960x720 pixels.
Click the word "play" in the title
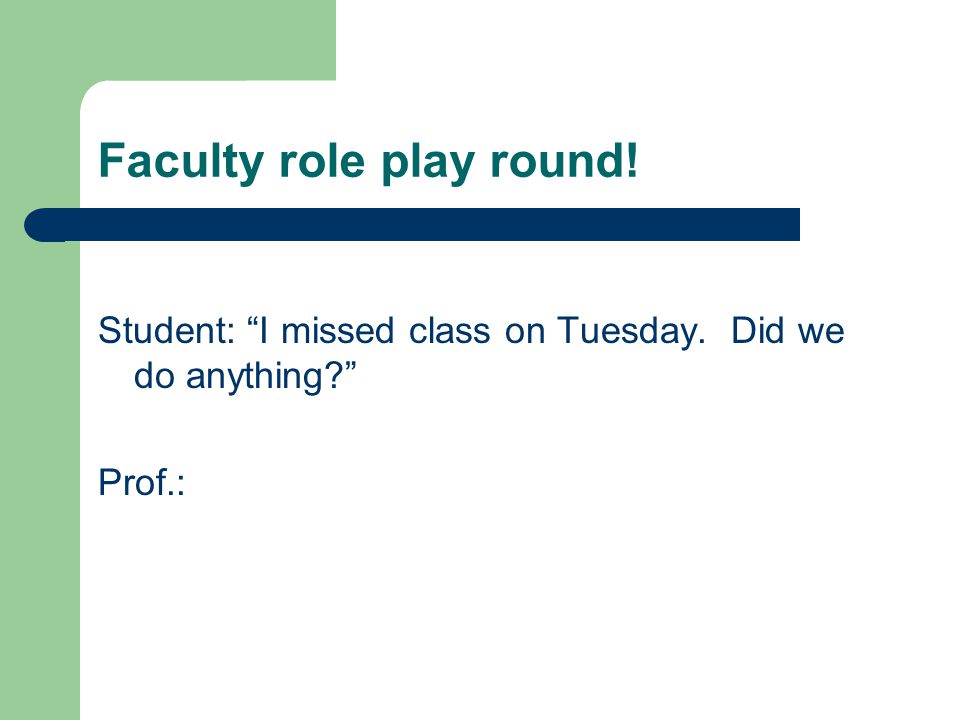click(x=427, y=162)
